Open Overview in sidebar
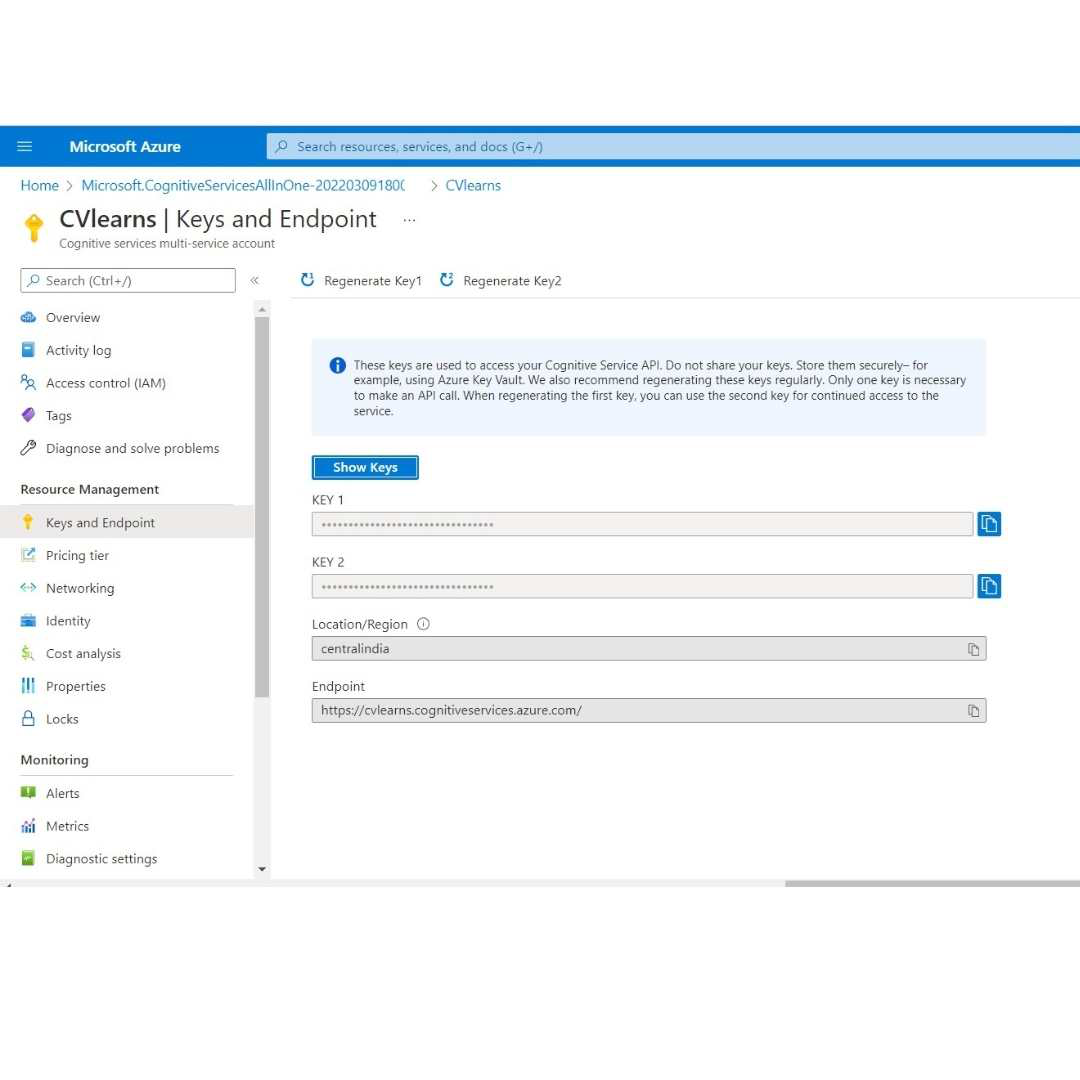This screenshot has height=1080, width=1080. click(x=73, y=318)
